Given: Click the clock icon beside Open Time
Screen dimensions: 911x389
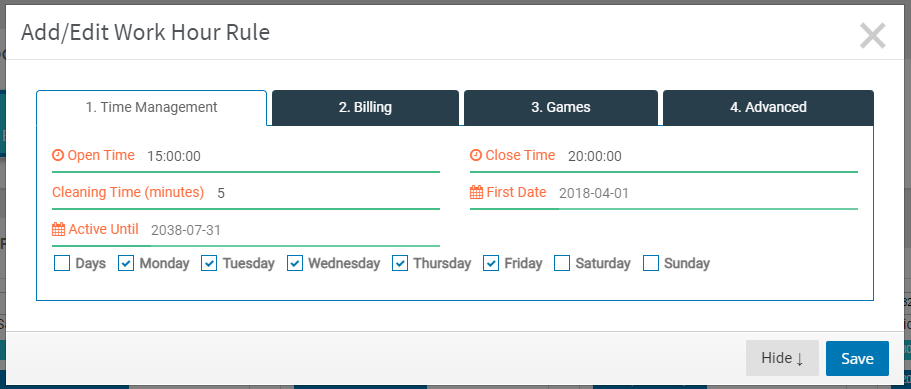Looking at the screenshot, I should point(58,155).
